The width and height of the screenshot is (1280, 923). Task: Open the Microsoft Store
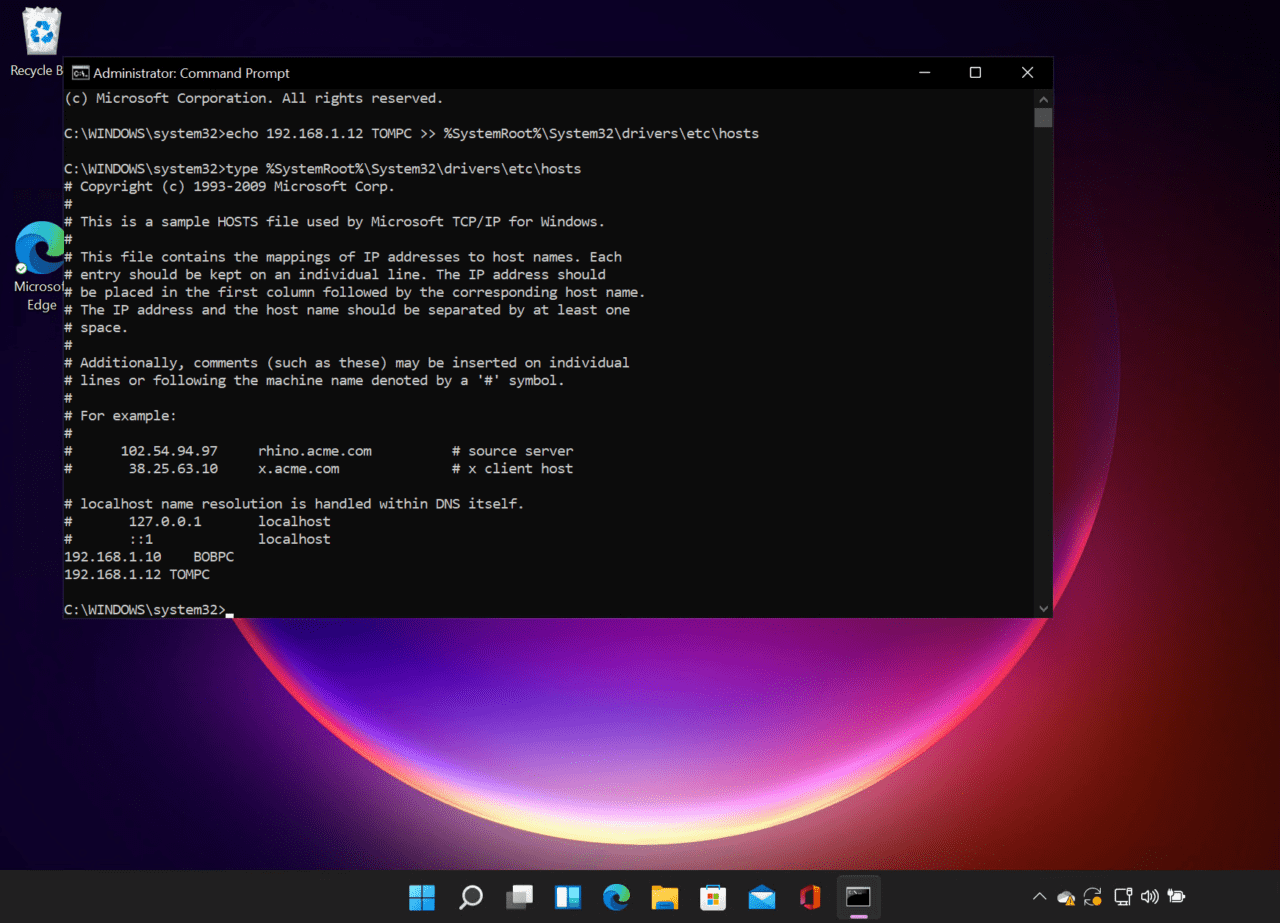713,897
